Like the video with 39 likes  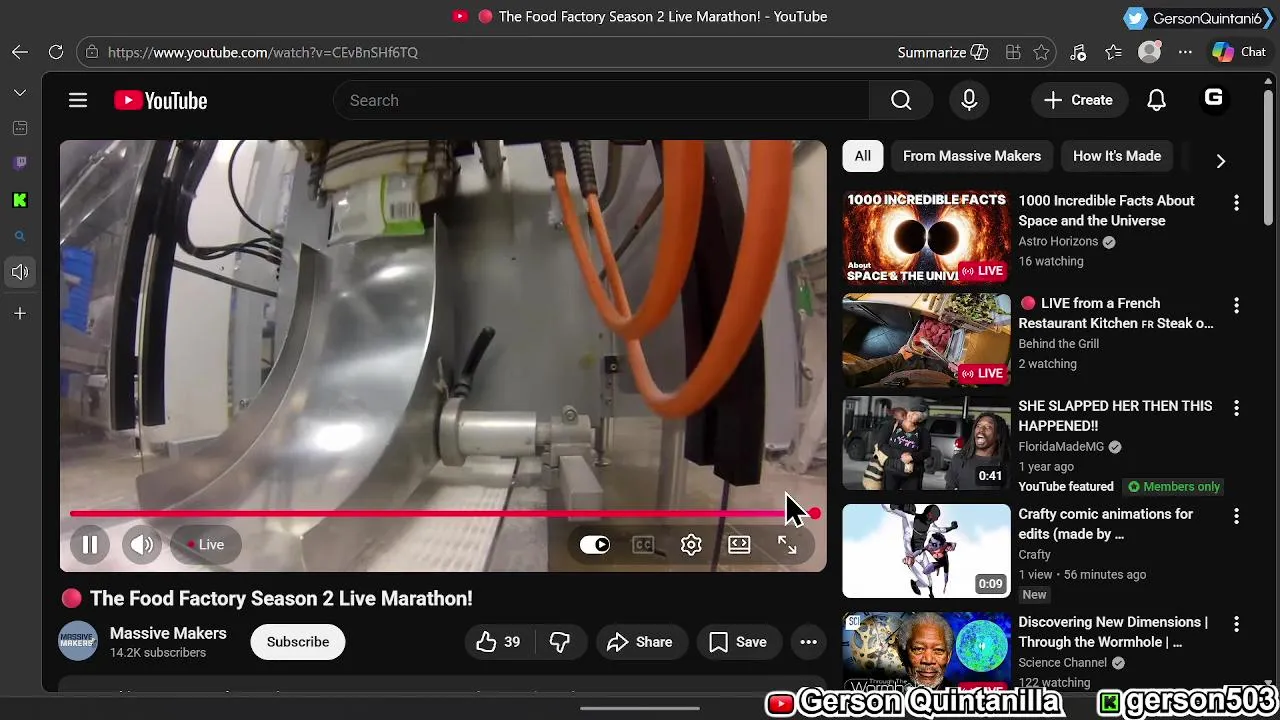498,642
